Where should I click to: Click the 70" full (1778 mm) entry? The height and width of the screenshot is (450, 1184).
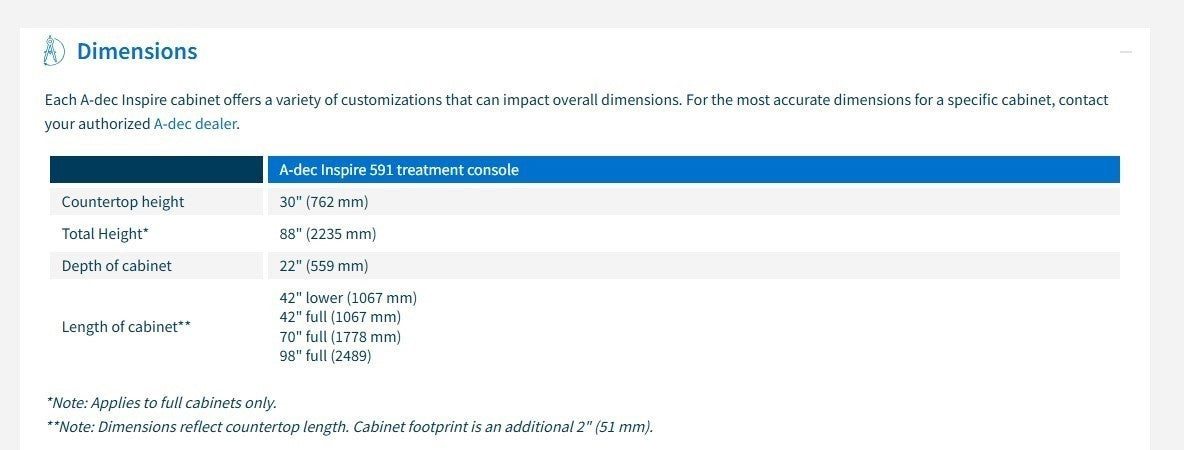point(340,336)
